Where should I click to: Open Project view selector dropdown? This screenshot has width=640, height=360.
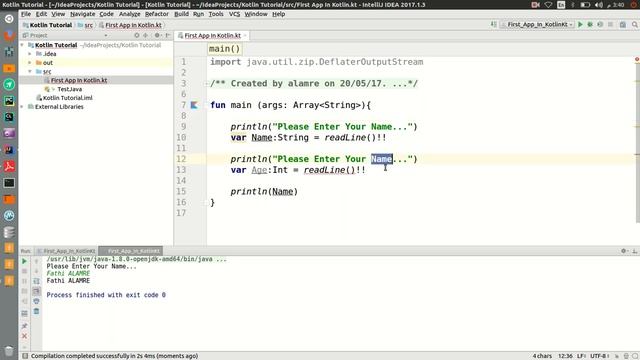106,36
